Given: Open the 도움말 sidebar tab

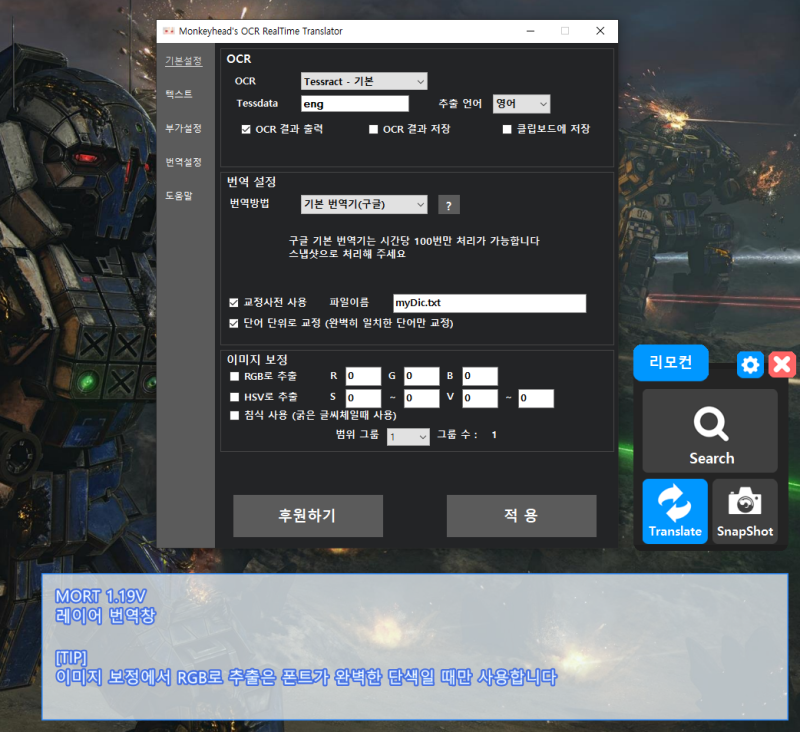Looking at the screenshot, I should point(179,195).
